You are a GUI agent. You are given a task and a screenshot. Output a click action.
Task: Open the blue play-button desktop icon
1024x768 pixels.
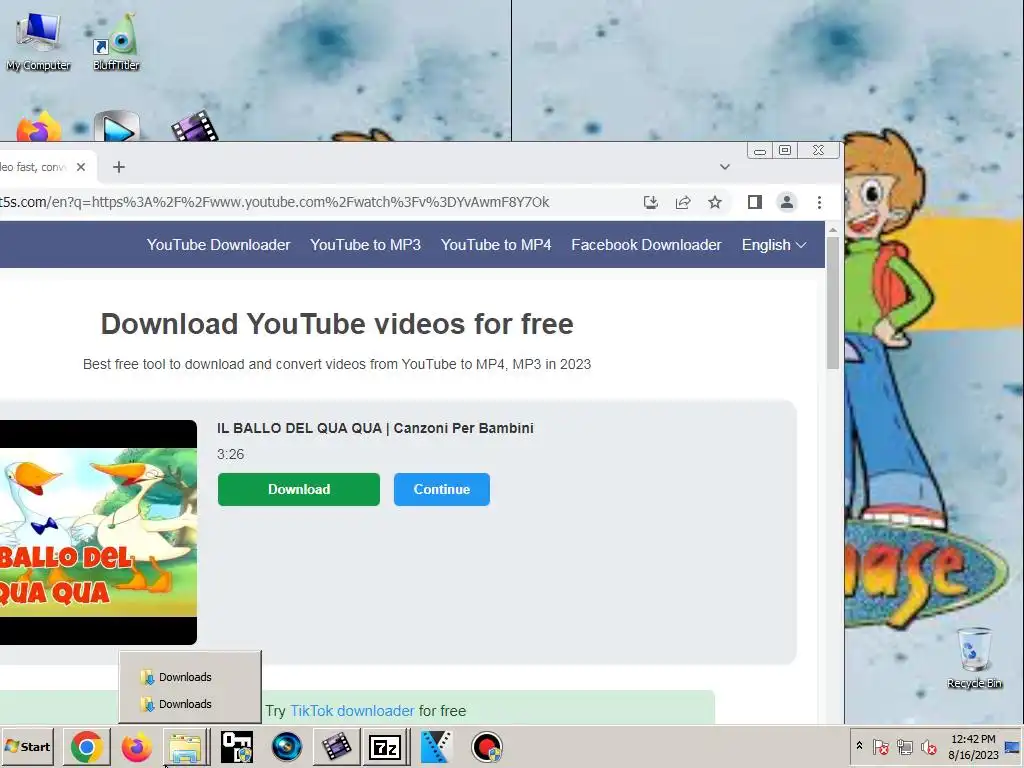(x=117, y=127)
